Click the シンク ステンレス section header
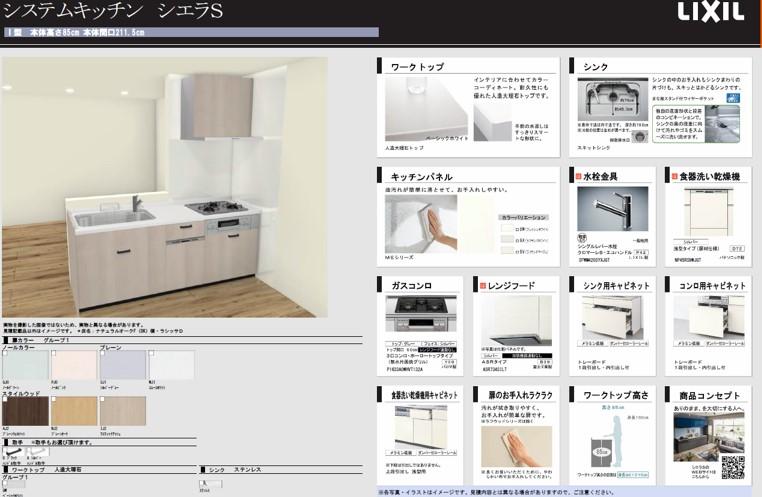762x497 pixels. [281, 470]
